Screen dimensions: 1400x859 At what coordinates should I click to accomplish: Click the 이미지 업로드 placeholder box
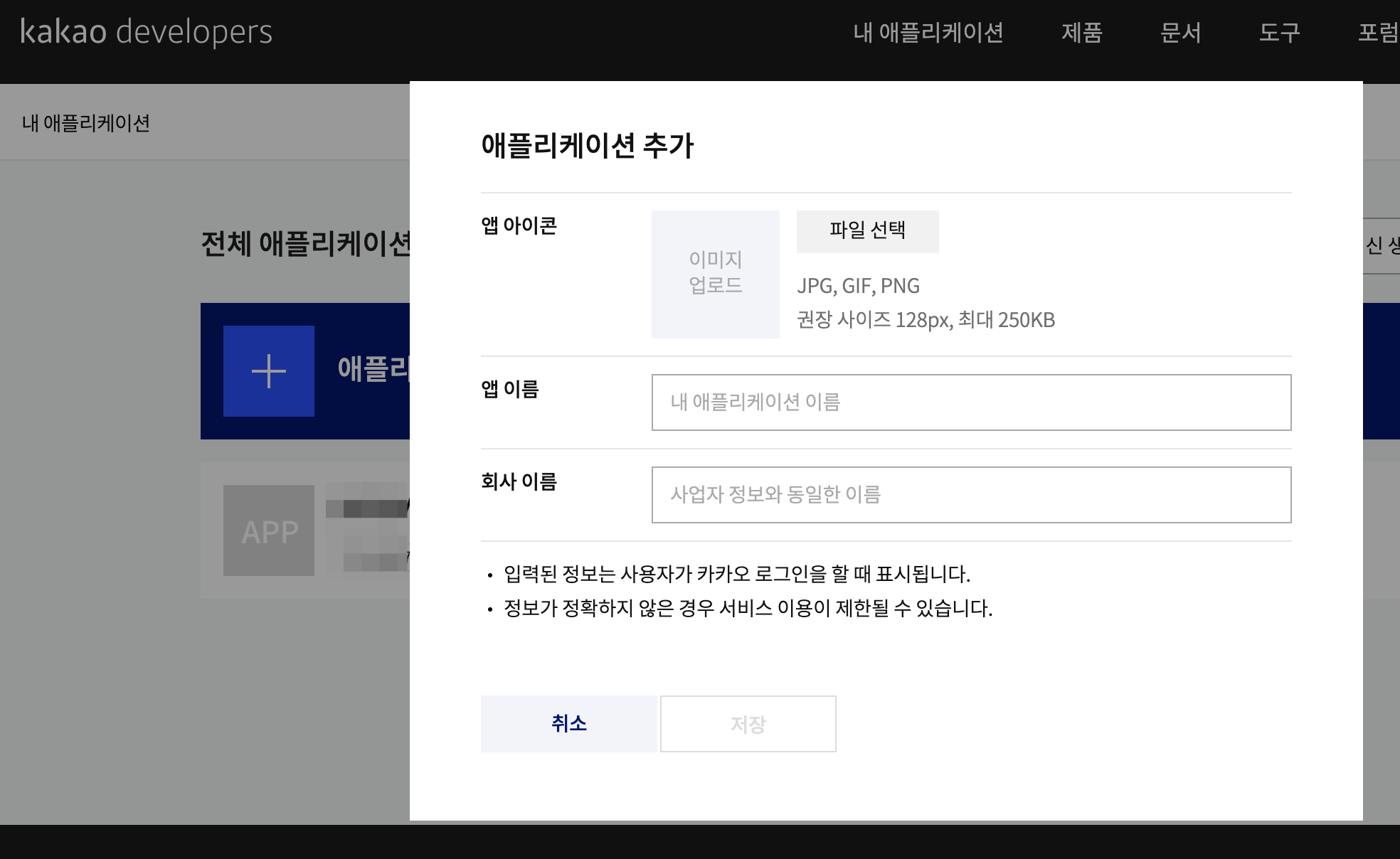point(715,274)
